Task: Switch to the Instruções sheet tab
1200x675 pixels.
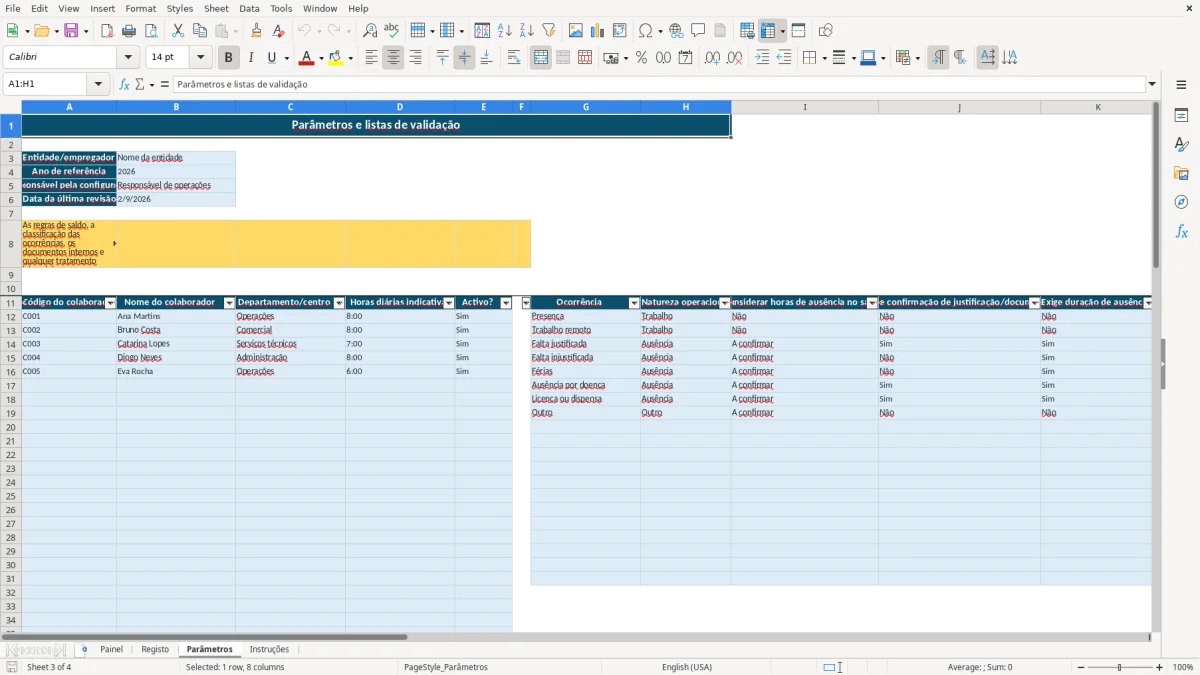Action: pos(269,650)
